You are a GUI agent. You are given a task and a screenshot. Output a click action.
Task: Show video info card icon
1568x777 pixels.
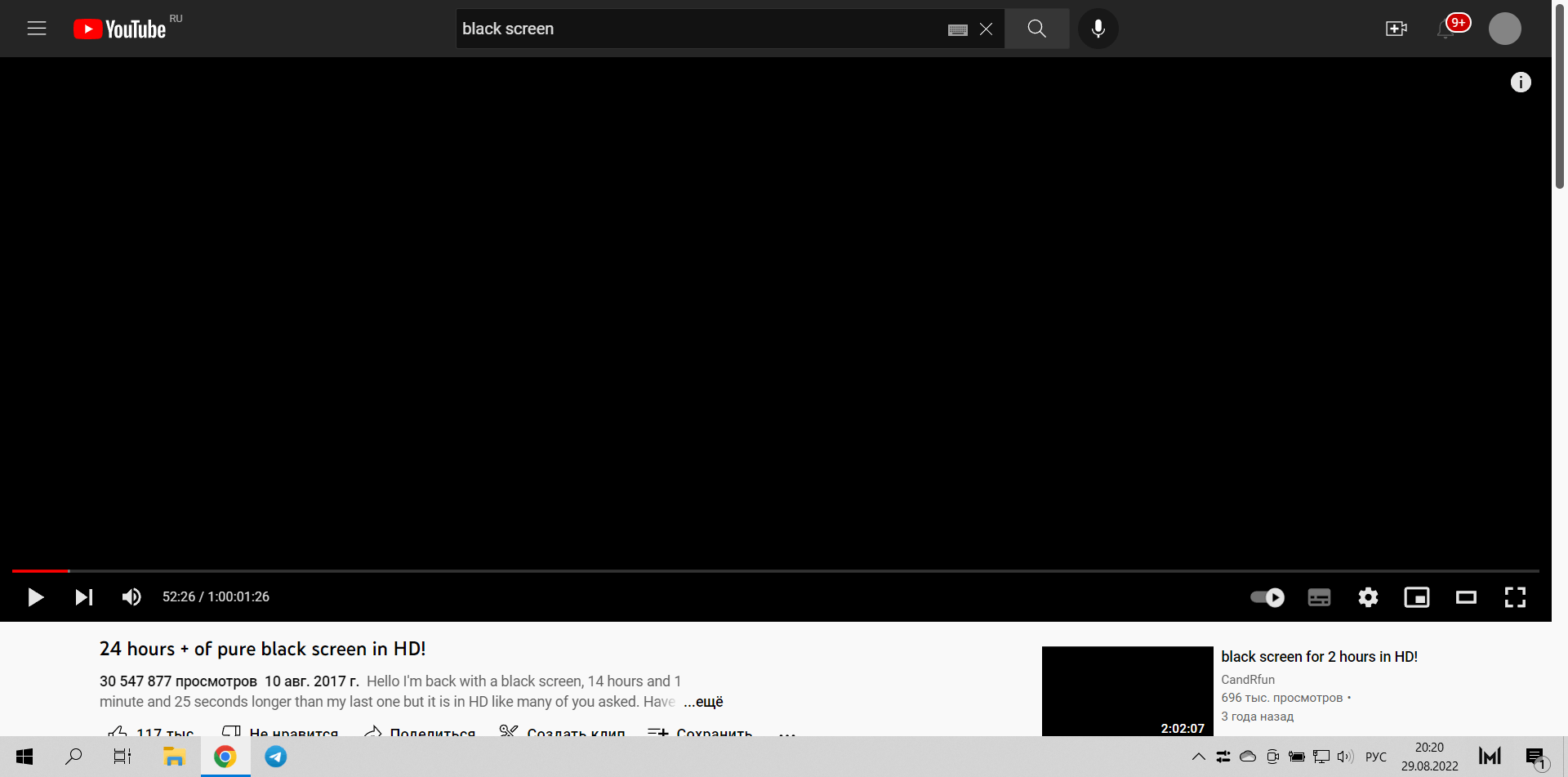click(1521, 82)
